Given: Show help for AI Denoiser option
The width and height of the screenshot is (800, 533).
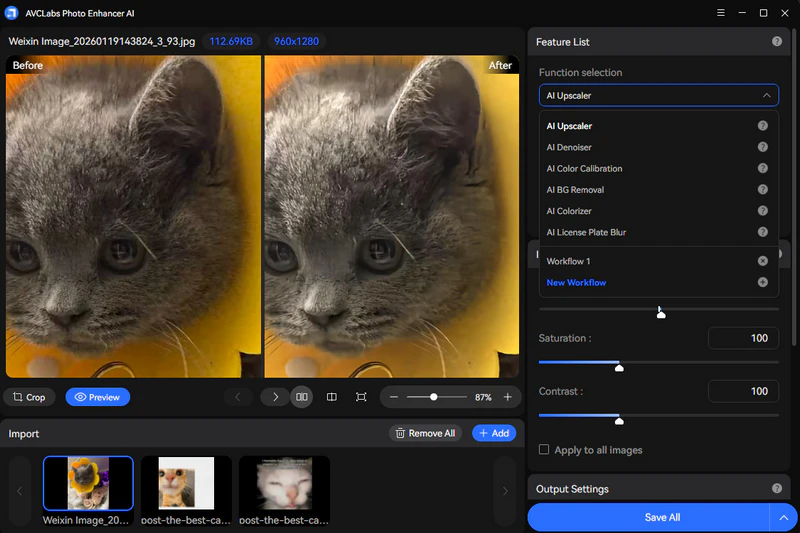Looking at the screenshot, I should [762, 147].
